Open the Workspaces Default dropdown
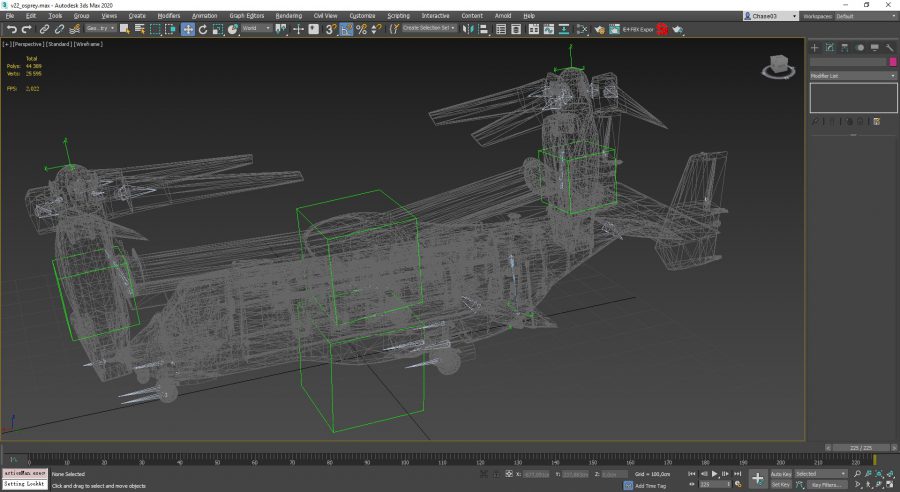The height and width of the screenshot is (492, 900). click(866, 16)
